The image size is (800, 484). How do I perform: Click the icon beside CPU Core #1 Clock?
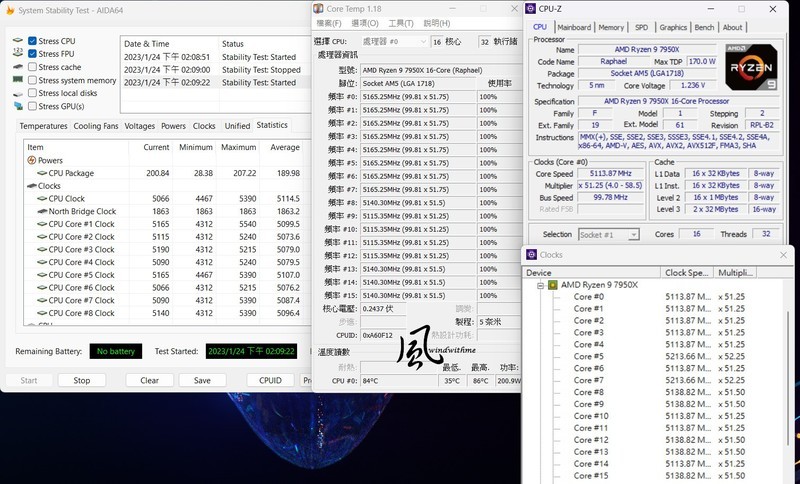click(42, 224)
